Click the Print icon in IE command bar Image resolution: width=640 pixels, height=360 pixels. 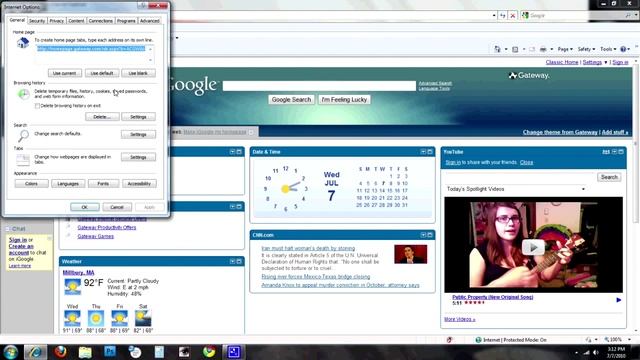coord(543,49)
